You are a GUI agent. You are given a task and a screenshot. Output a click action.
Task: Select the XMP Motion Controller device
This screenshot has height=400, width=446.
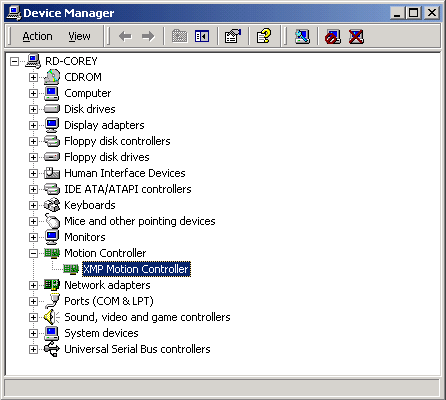(136, 269)
